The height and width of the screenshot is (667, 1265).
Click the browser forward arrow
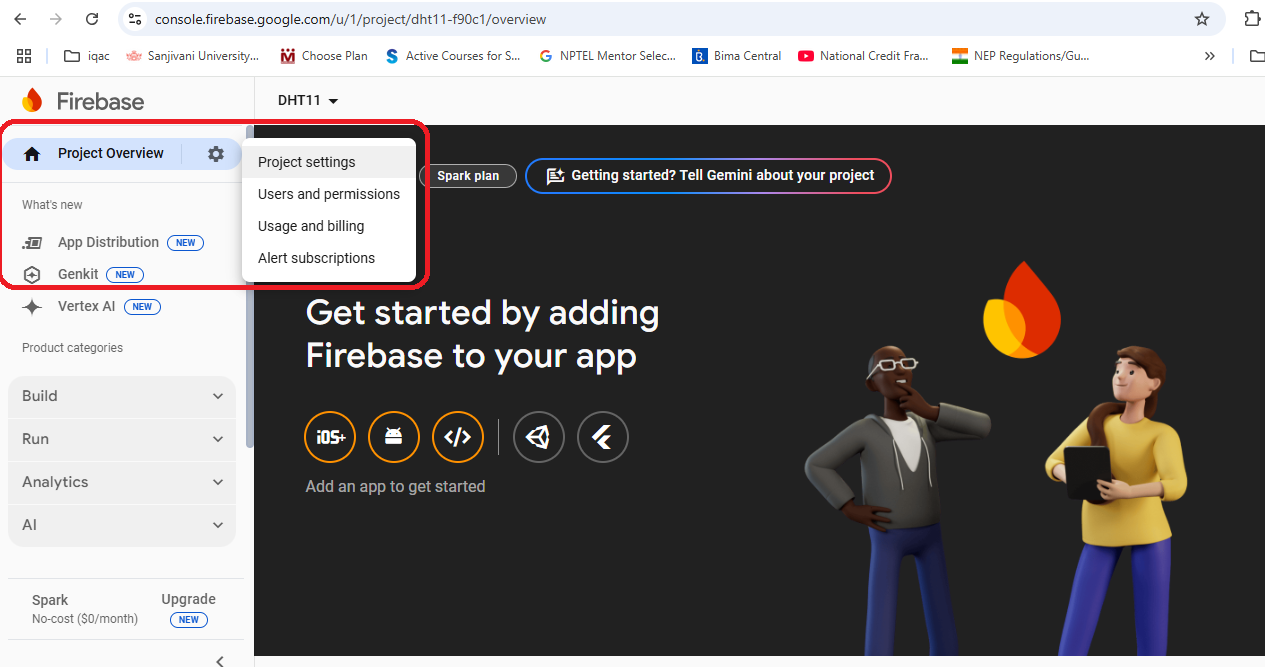pyautogui.click(x=56, y=19)
